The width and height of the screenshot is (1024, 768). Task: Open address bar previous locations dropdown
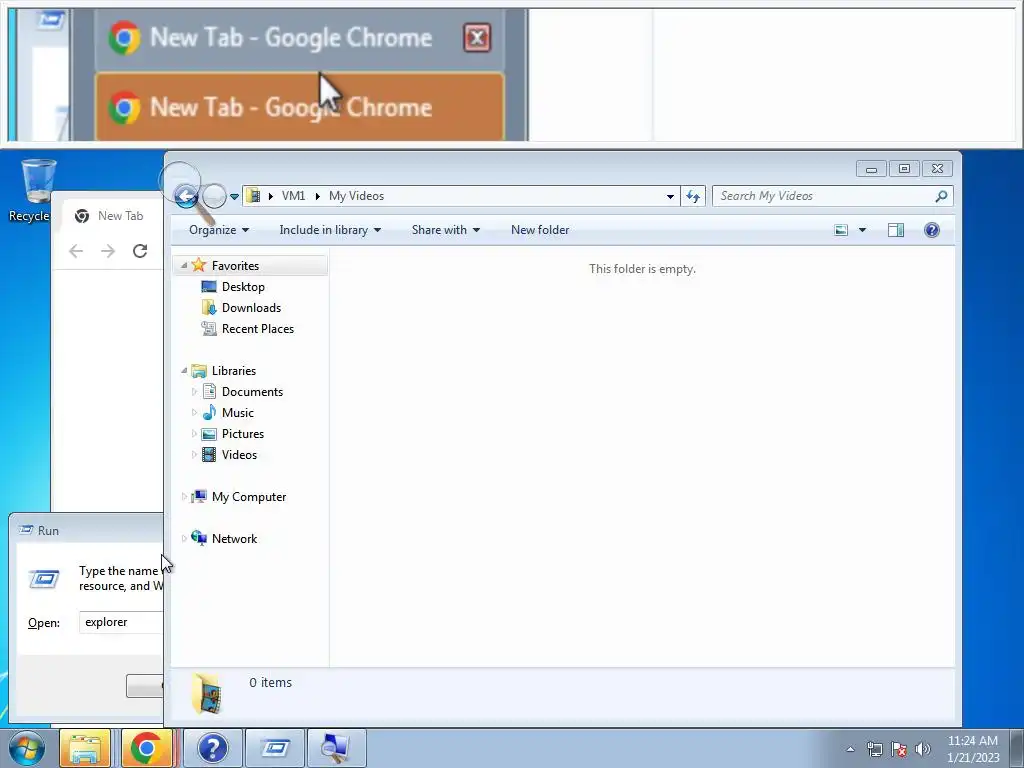670,196
